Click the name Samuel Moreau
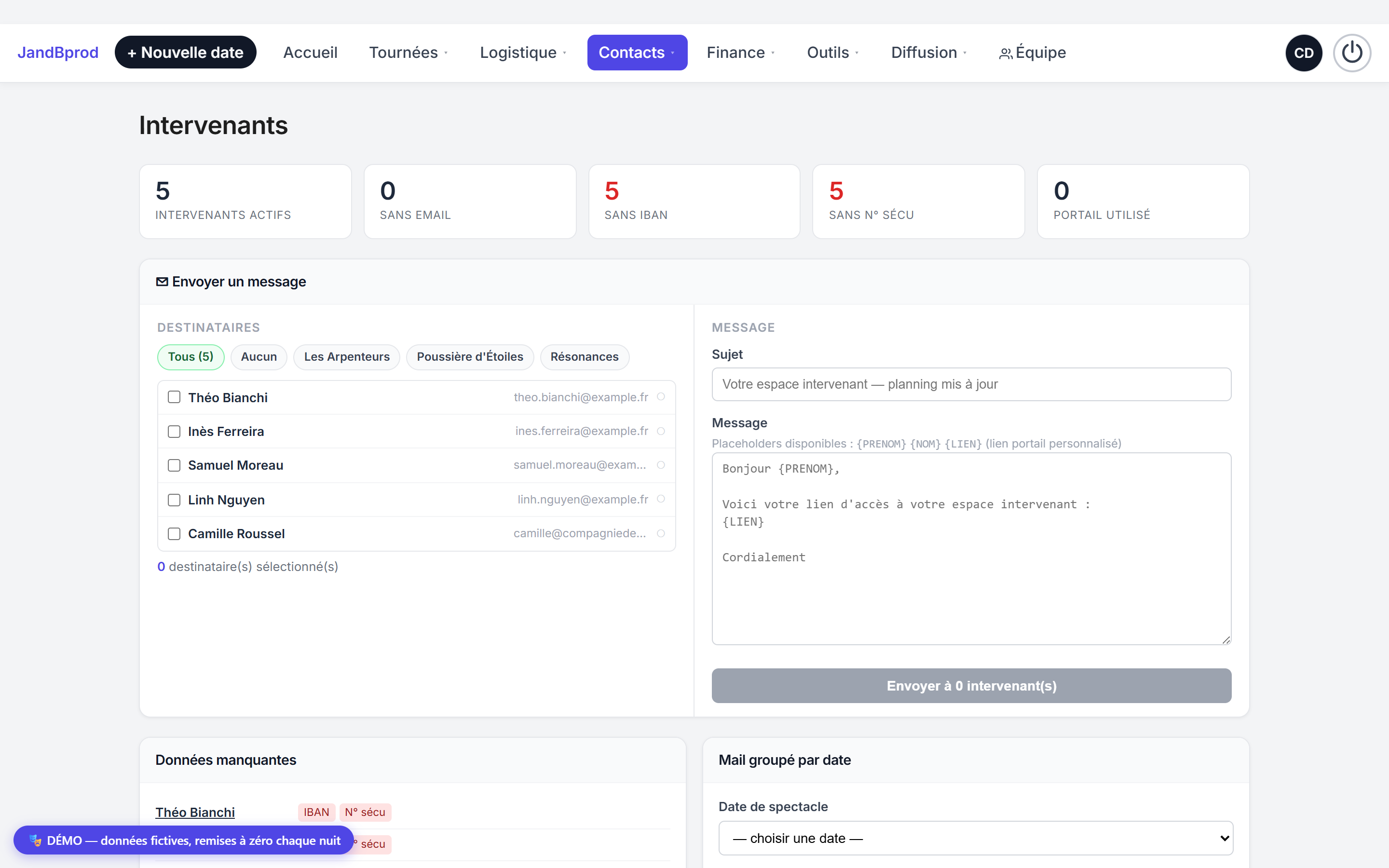Viewport: 1389px width, 868px height. pyautogui.click(x=235, y=465)
